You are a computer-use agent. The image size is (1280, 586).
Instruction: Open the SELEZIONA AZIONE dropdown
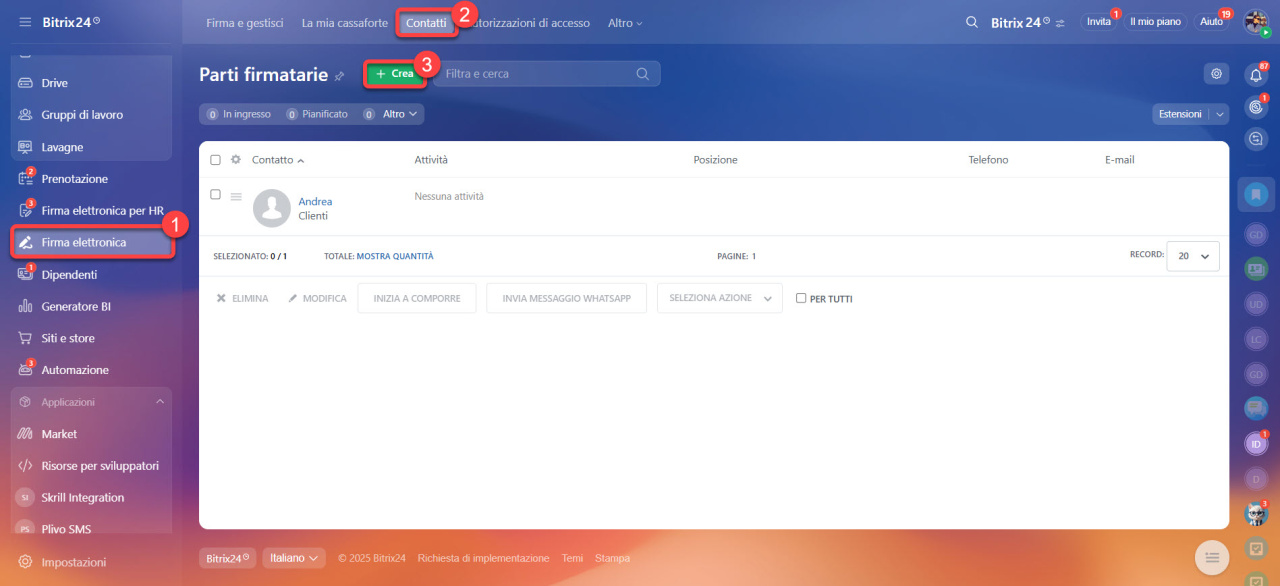720,298
